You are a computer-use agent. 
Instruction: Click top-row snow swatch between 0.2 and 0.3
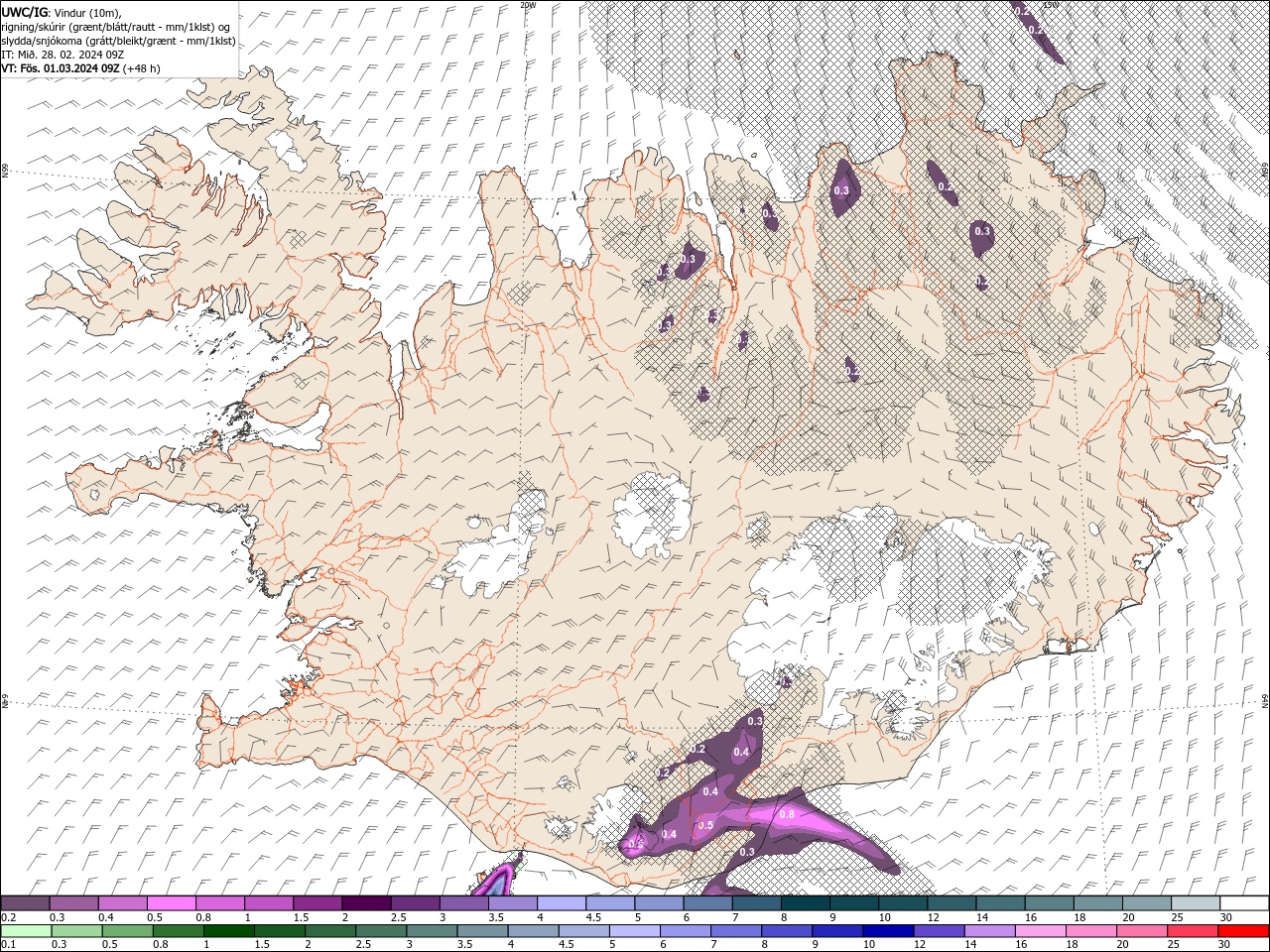coord(26,903)
